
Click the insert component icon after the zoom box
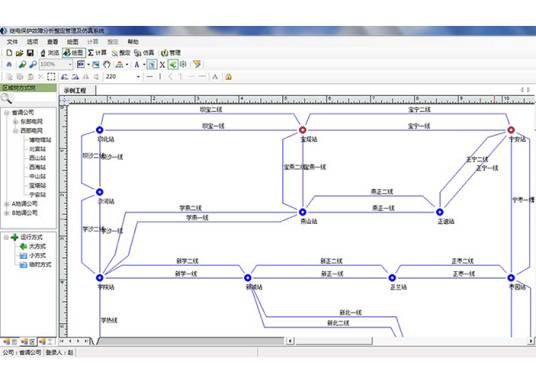81,64
